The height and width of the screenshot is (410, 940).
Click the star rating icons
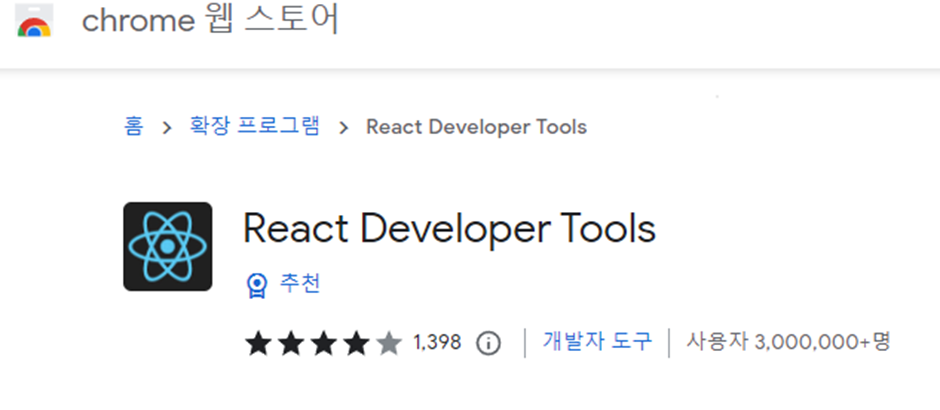click(x=323, y=343)
